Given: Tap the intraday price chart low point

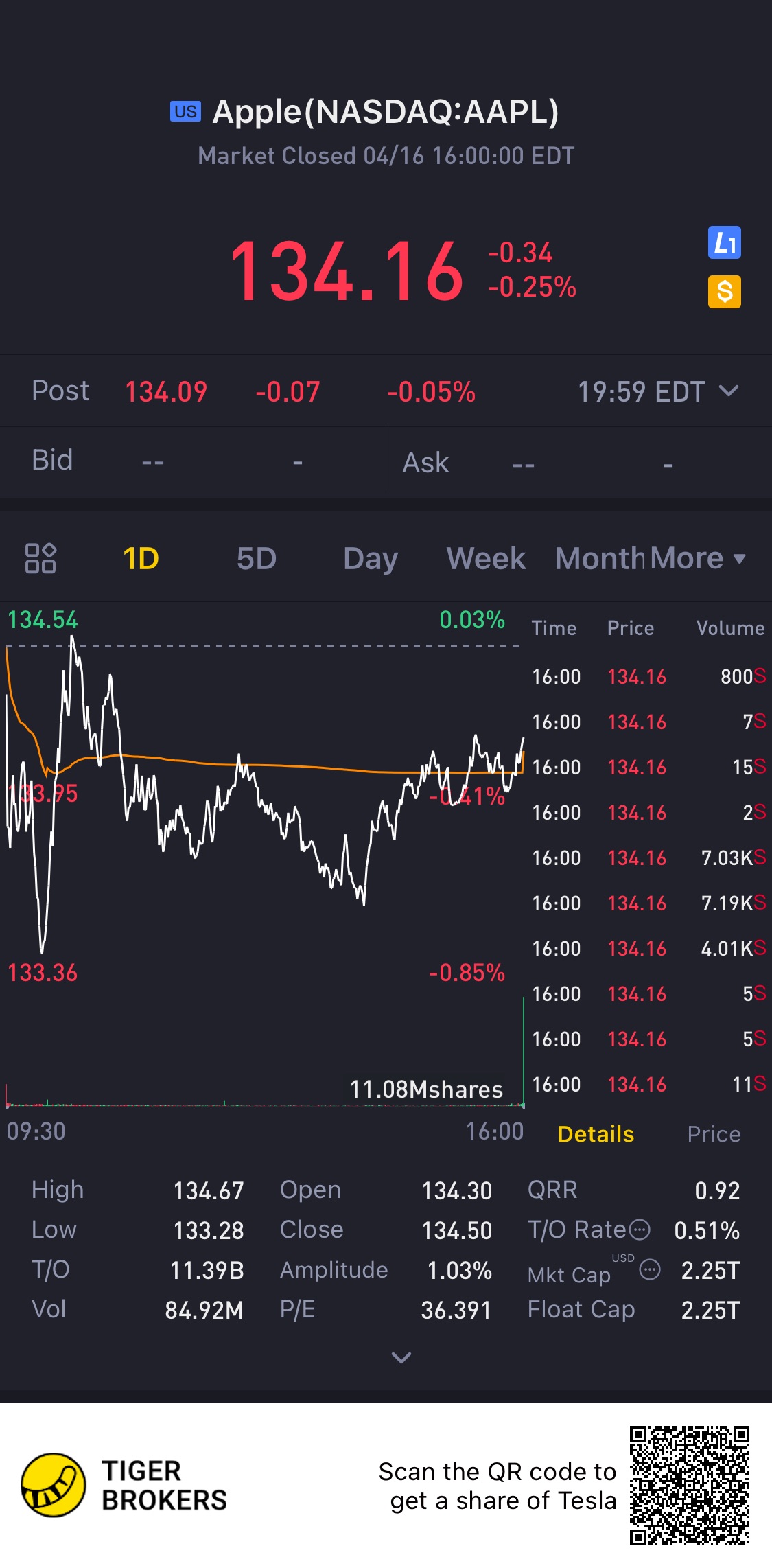Looking at the screenshot, I should coord(42,952).
